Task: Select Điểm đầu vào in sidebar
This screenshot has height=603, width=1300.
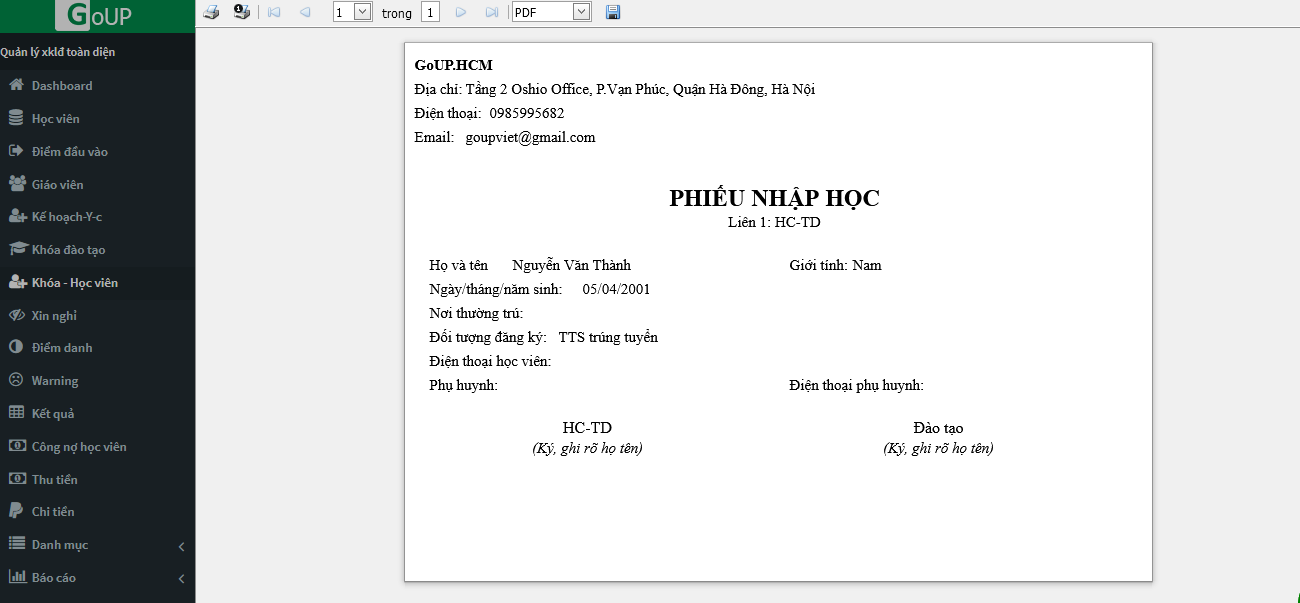Action: [x=69, y=152]
